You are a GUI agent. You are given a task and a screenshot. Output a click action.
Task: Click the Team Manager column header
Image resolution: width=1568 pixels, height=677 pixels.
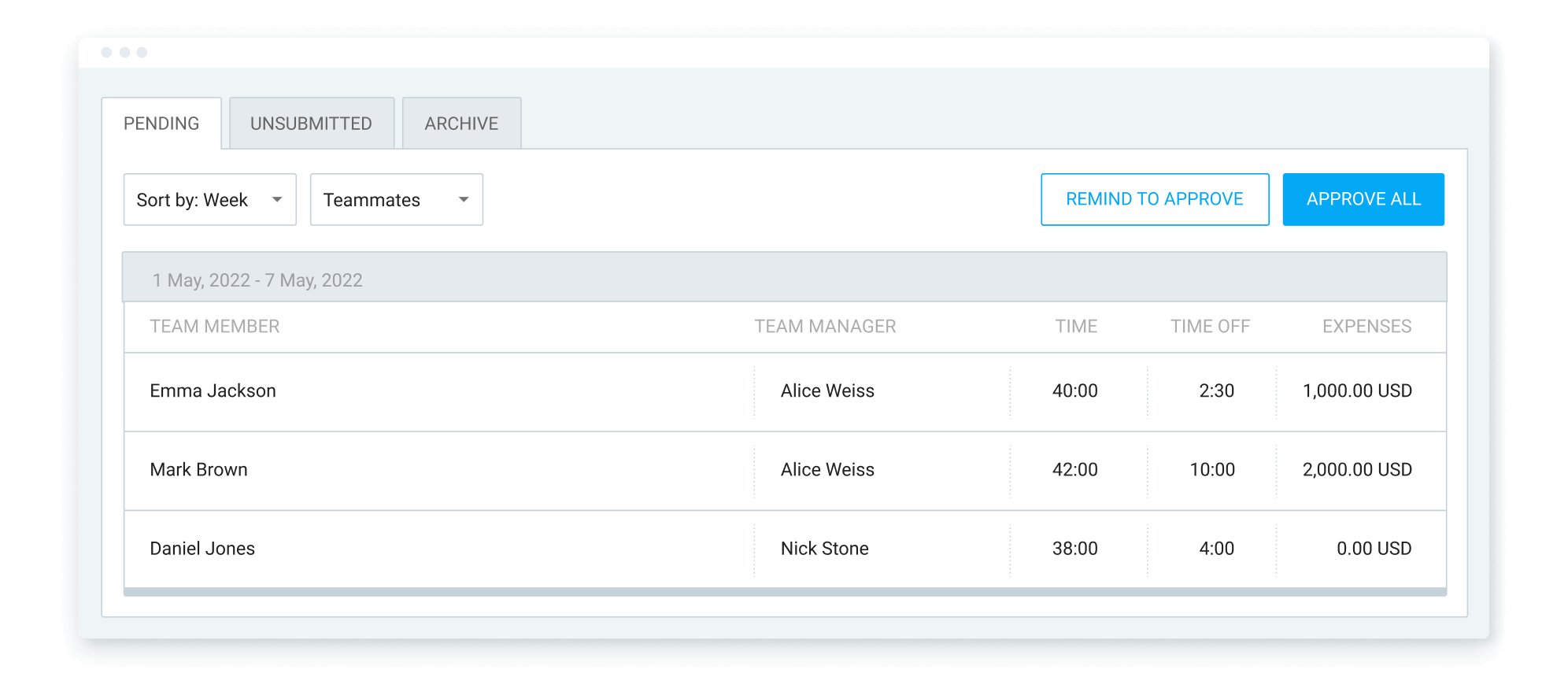tap(825, 327)
